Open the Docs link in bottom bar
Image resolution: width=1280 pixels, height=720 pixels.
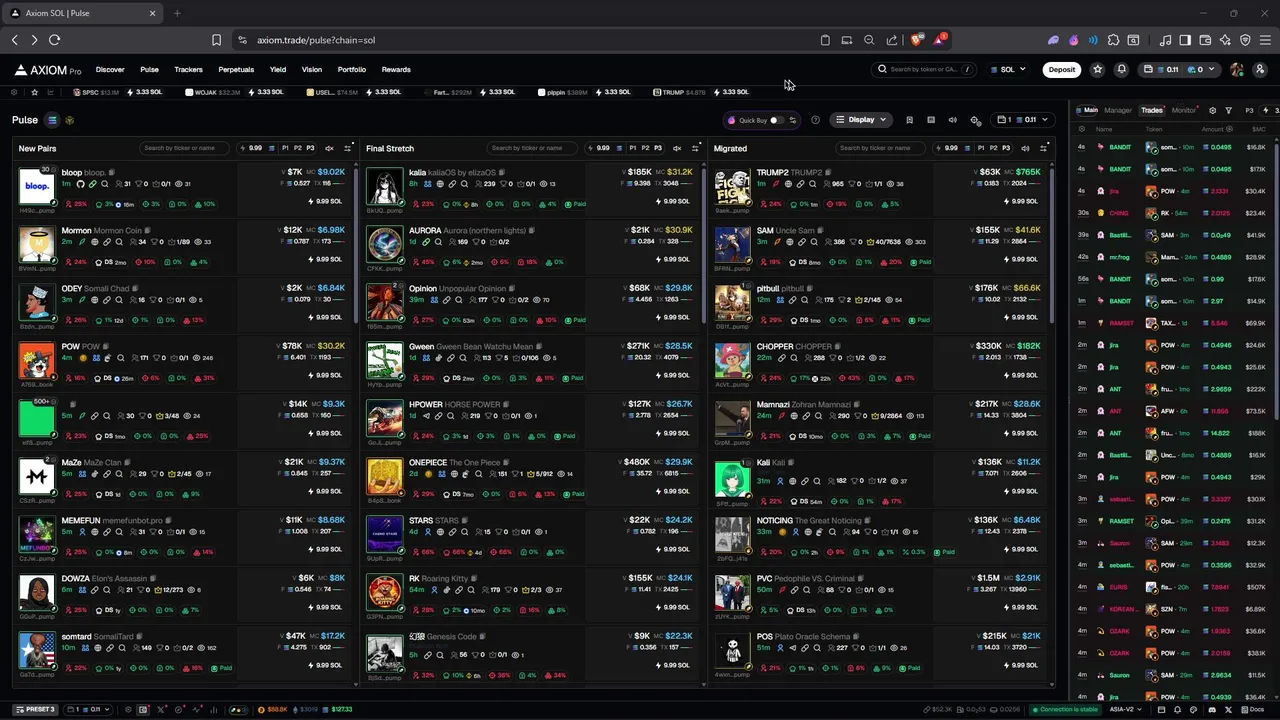coord(1253,709)
